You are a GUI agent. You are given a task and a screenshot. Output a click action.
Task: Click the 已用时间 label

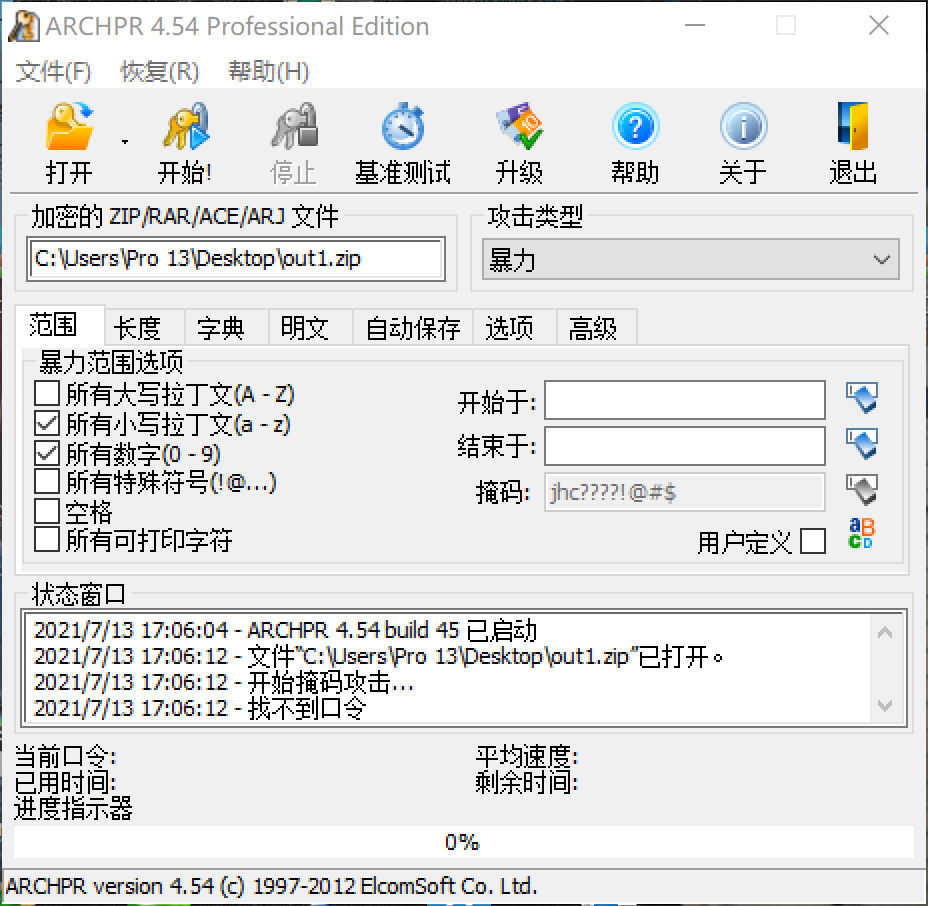coord(65,782)
